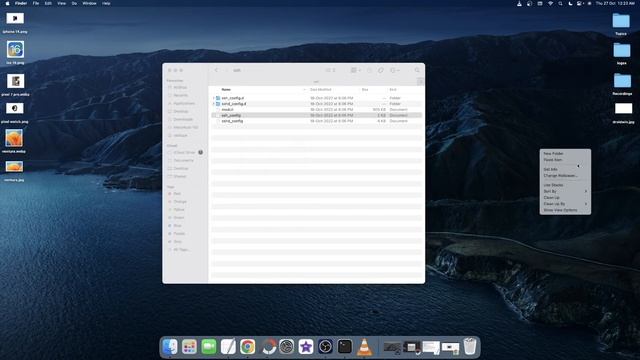This screenshot has height=360, width=640.
Task: Switch view mode using the list view control
Action: click(x=330, y=70)
